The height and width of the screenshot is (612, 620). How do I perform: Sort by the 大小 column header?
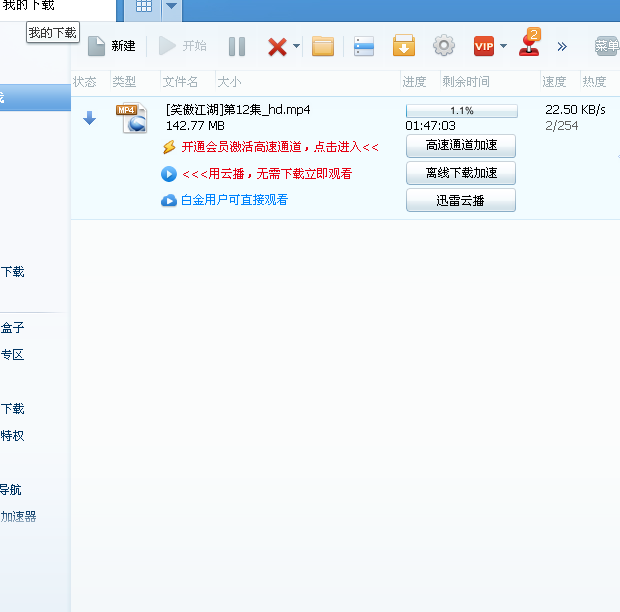(x=229, y=82)
